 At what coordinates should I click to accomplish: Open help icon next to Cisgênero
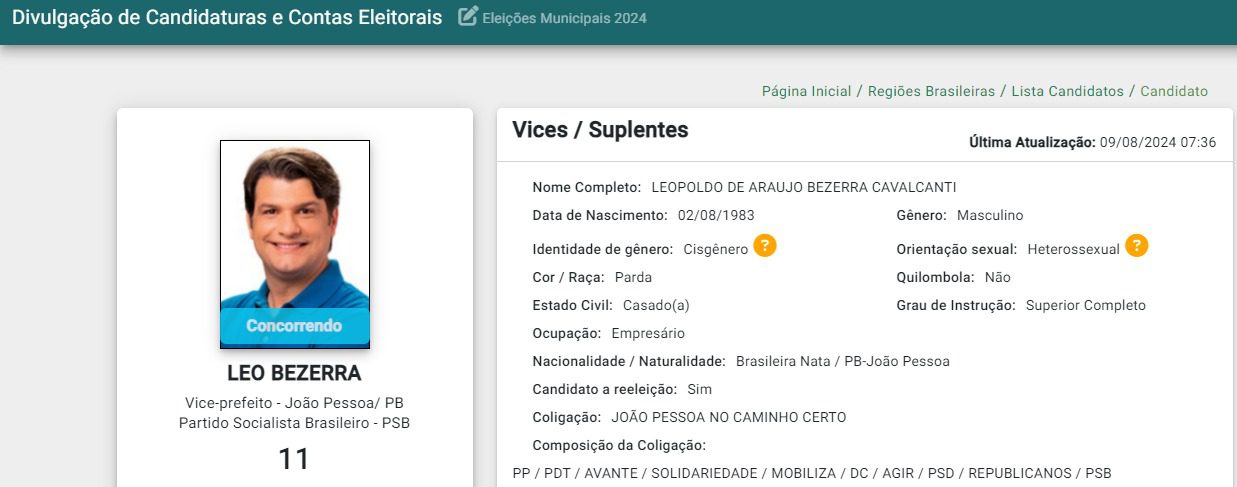tap(765, 246)
